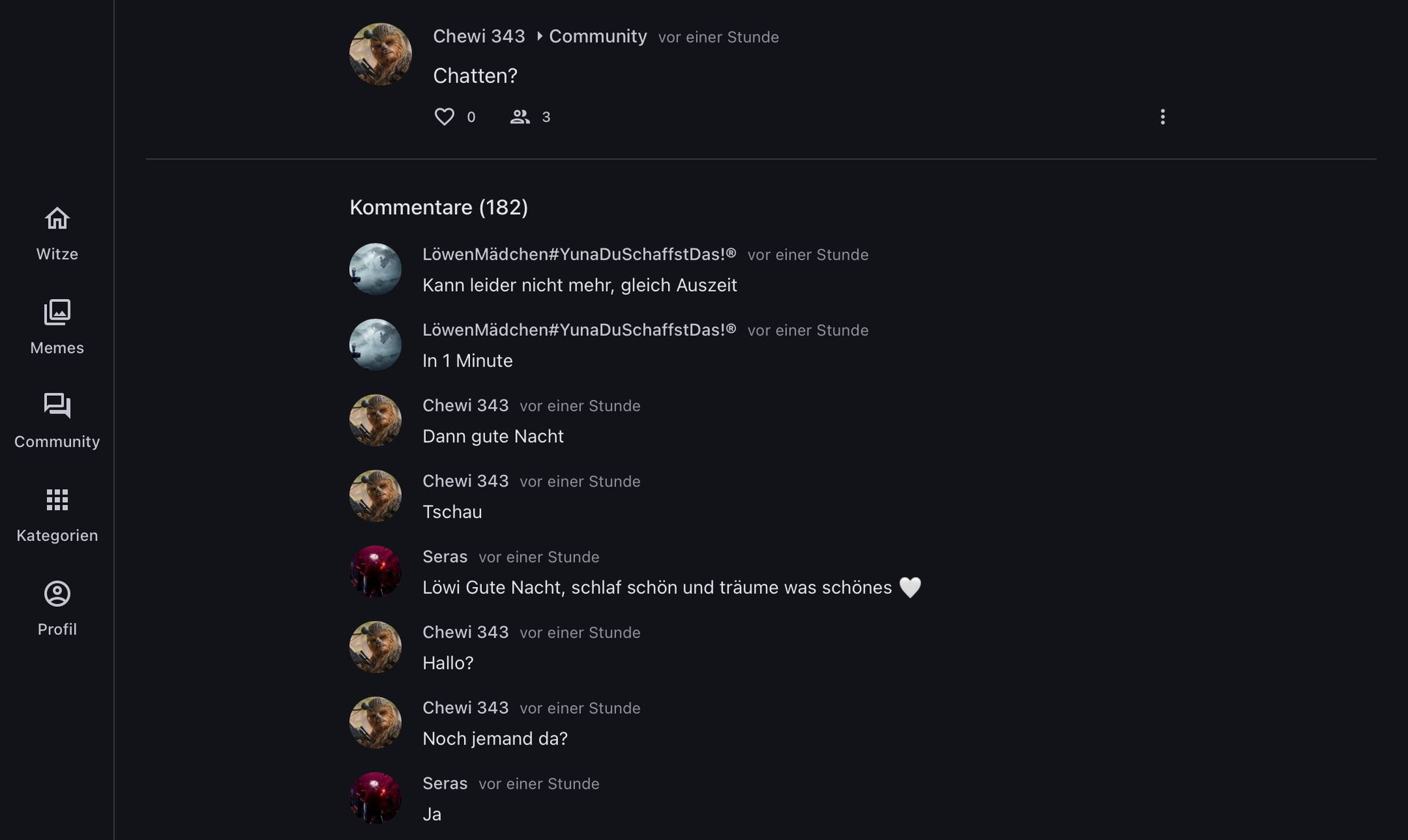Like the post with heart icon
Image resolution: width=1408 pixels, height=840 pixels.
pos(444,117)
